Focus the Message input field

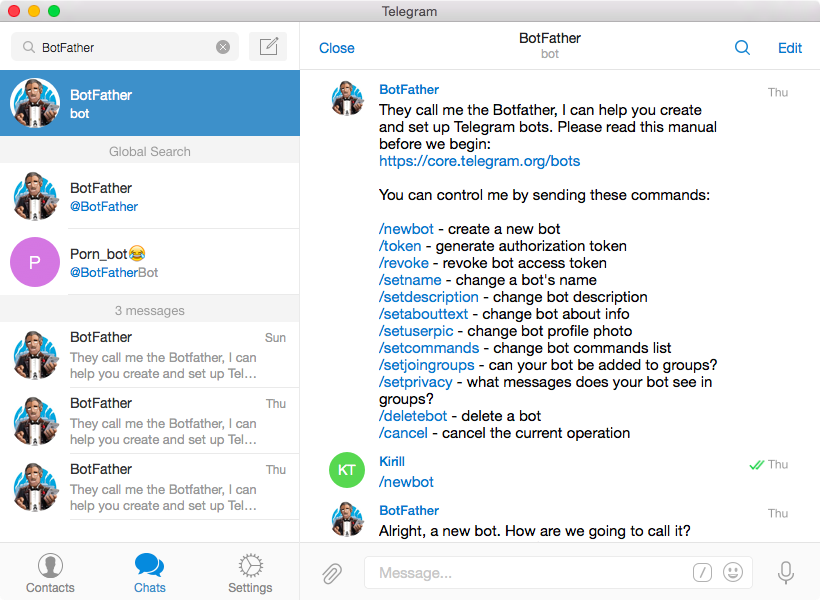click(x=528, y=573)
